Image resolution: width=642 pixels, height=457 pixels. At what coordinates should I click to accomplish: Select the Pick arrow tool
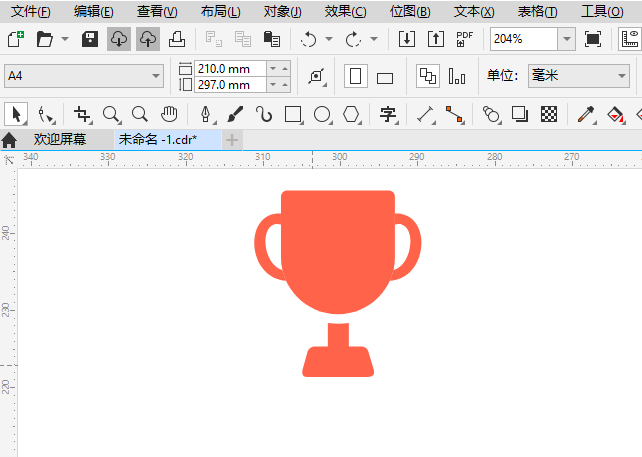(x=16, y=114)
